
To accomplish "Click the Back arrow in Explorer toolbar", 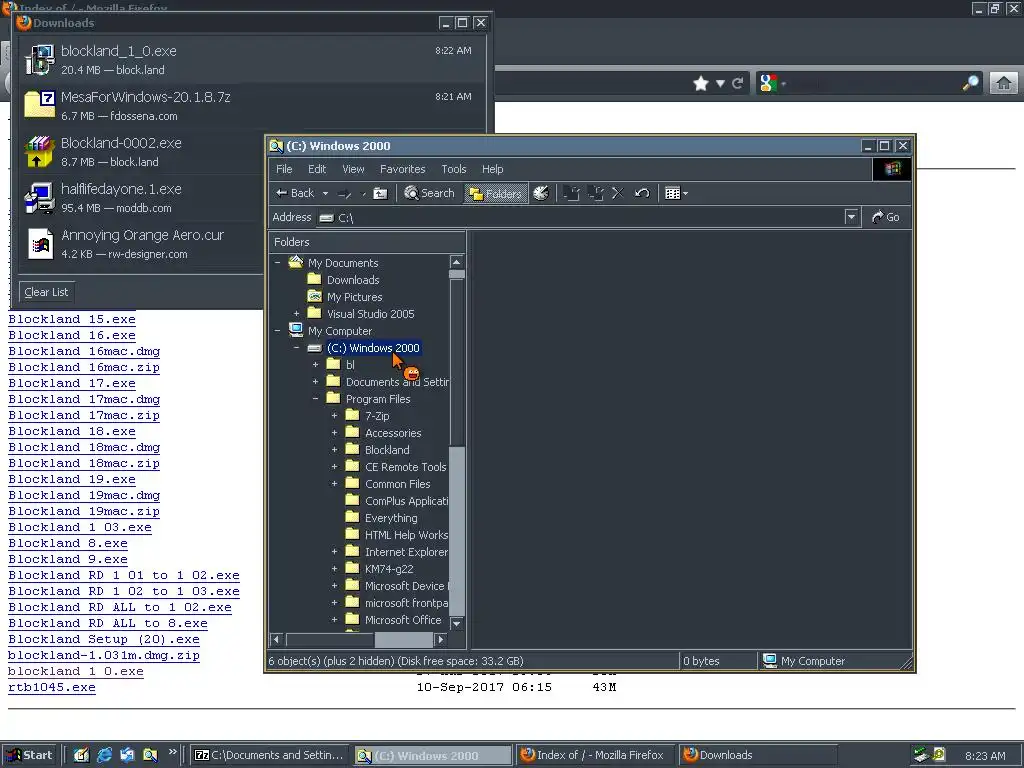I will (x=295, y=193).
